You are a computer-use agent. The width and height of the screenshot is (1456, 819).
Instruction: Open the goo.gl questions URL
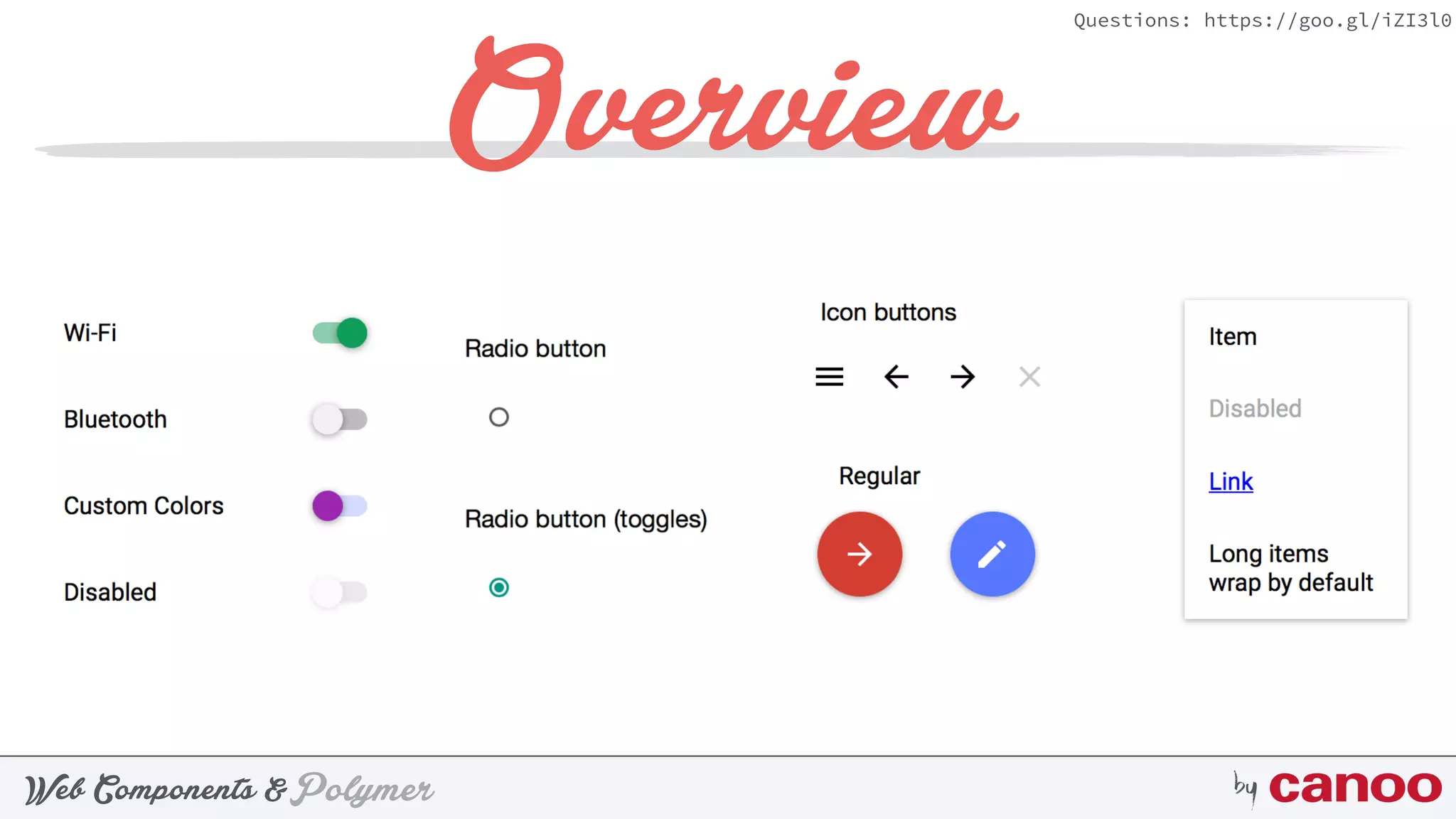click(1327, 21)
